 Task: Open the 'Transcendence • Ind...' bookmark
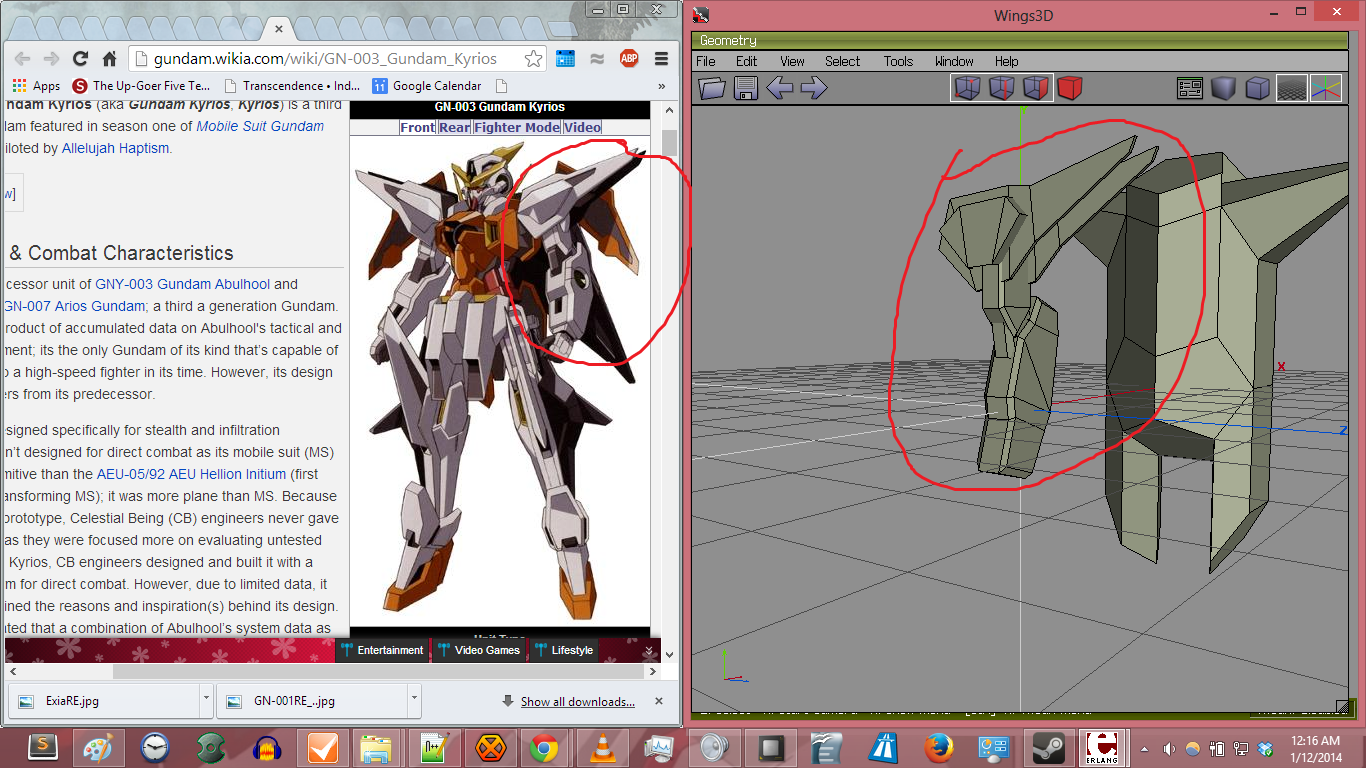click(293, 86)
